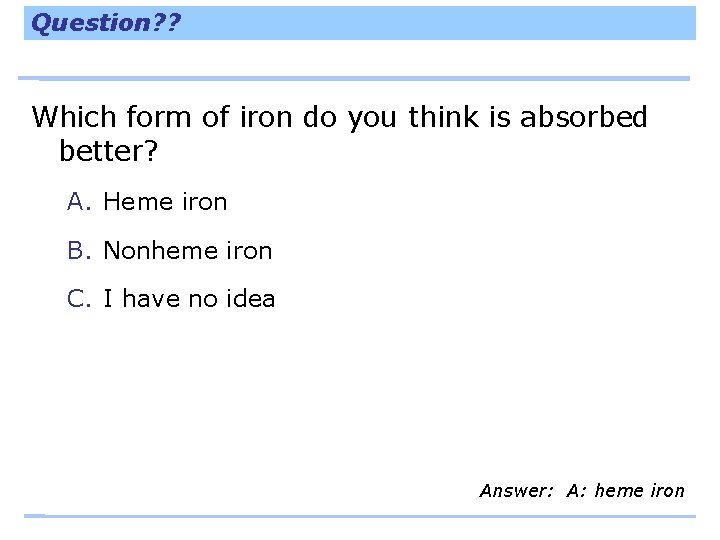Select the "Which form of iron" question line
This screenshot has height=540, width=720.
pyautogui.click(x=340, y=117)
